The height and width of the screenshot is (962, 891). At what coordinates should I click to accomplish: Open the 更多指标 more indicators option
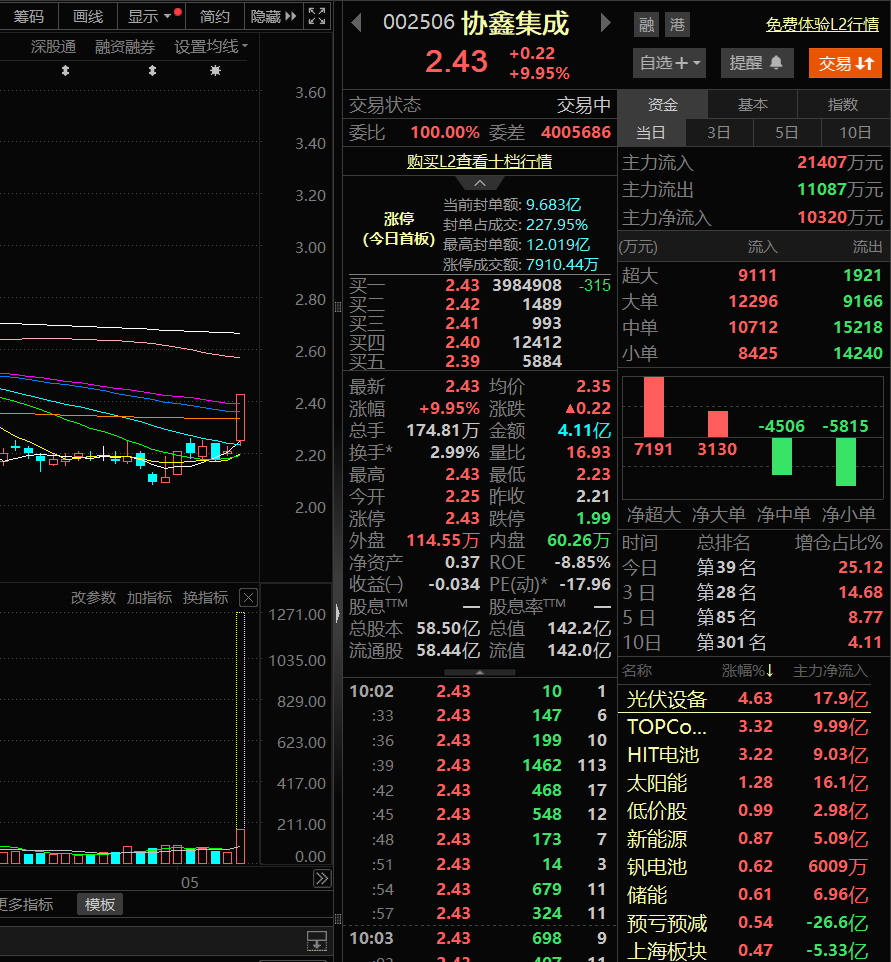point(26,904)
